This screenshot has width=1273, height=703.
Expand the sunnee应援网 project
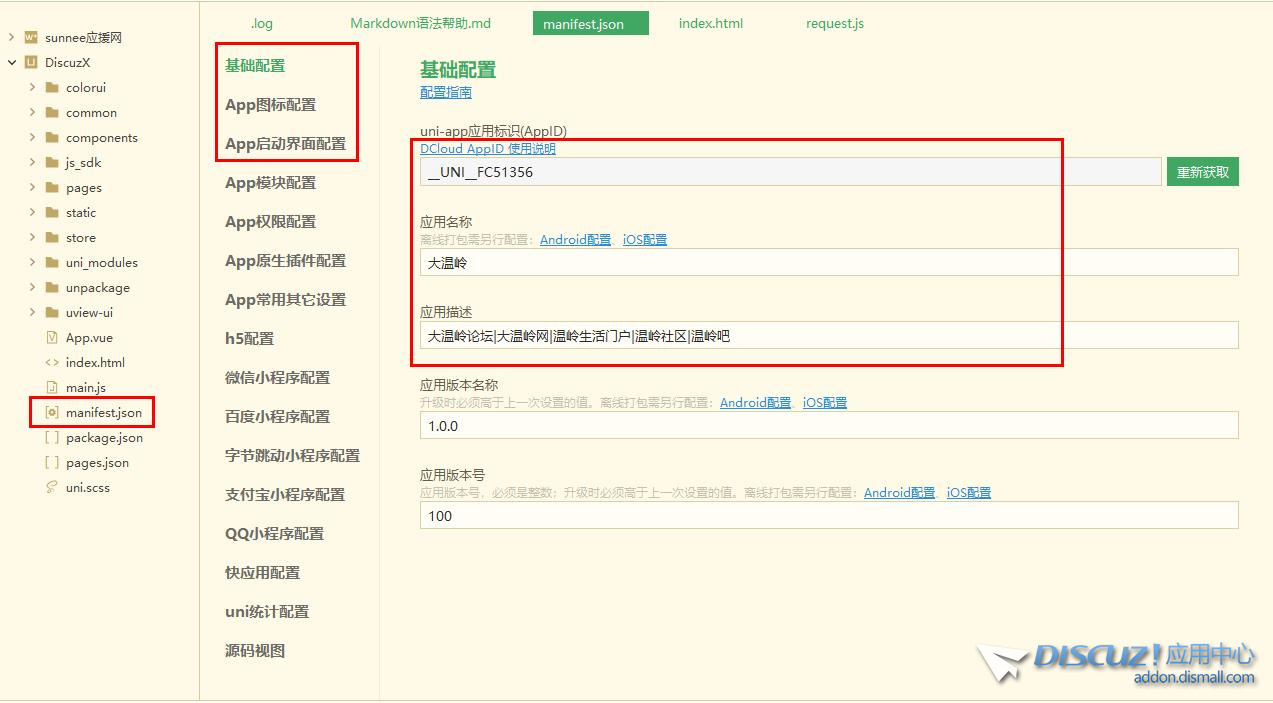tap(11, 38)
